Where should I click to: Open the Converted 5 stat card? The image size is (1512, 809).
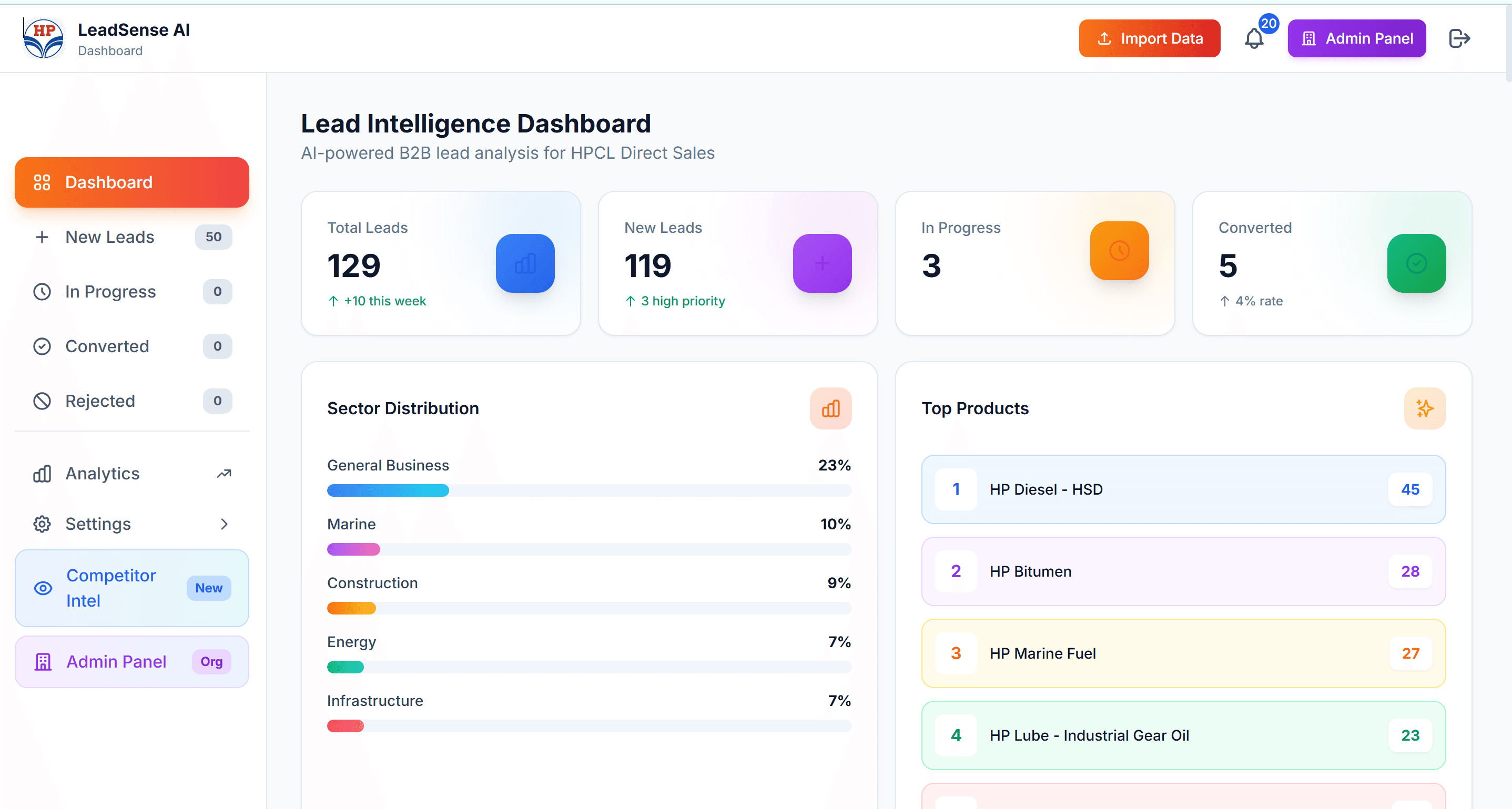1332,263
